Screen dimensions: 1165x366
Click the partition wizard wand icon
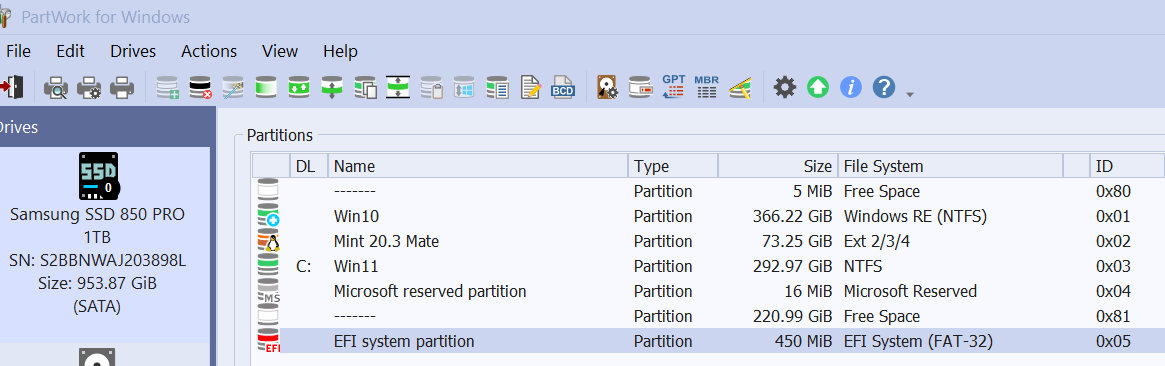click(x=233, y=88)
